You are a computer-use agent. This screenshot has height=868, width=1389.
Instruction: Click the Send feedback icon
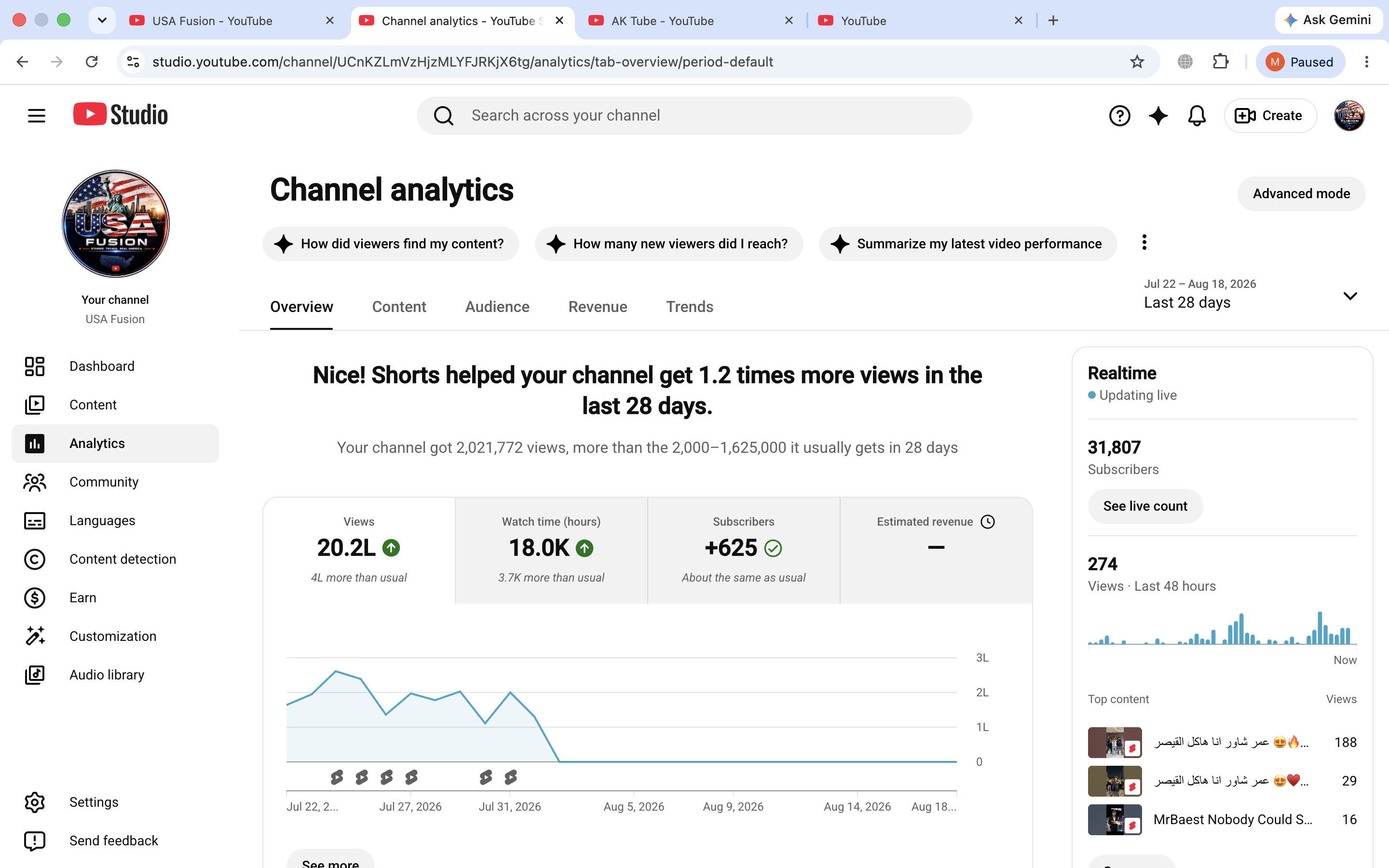coord(34,841)
